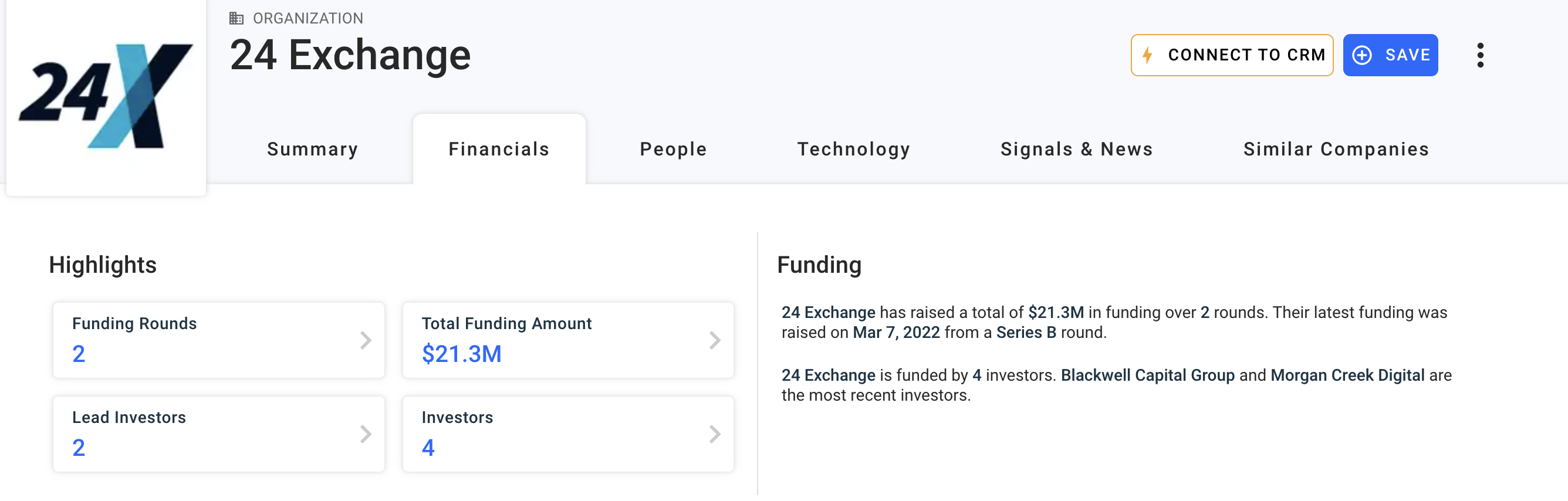Follow the Morgan Creek Digital link
Screen dimensions: 1568x501
pyautogui.click(x=1347, y=375)
